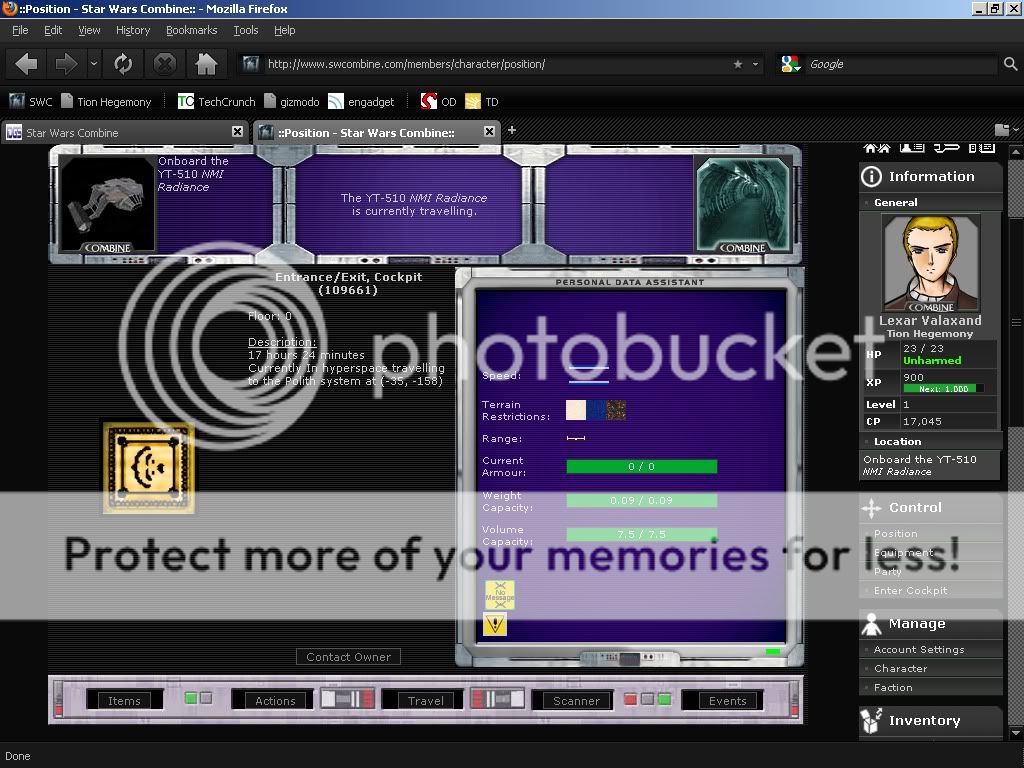
Task: Open the TD bookmark
Action: pyautogui.click(x=482, y=102)
